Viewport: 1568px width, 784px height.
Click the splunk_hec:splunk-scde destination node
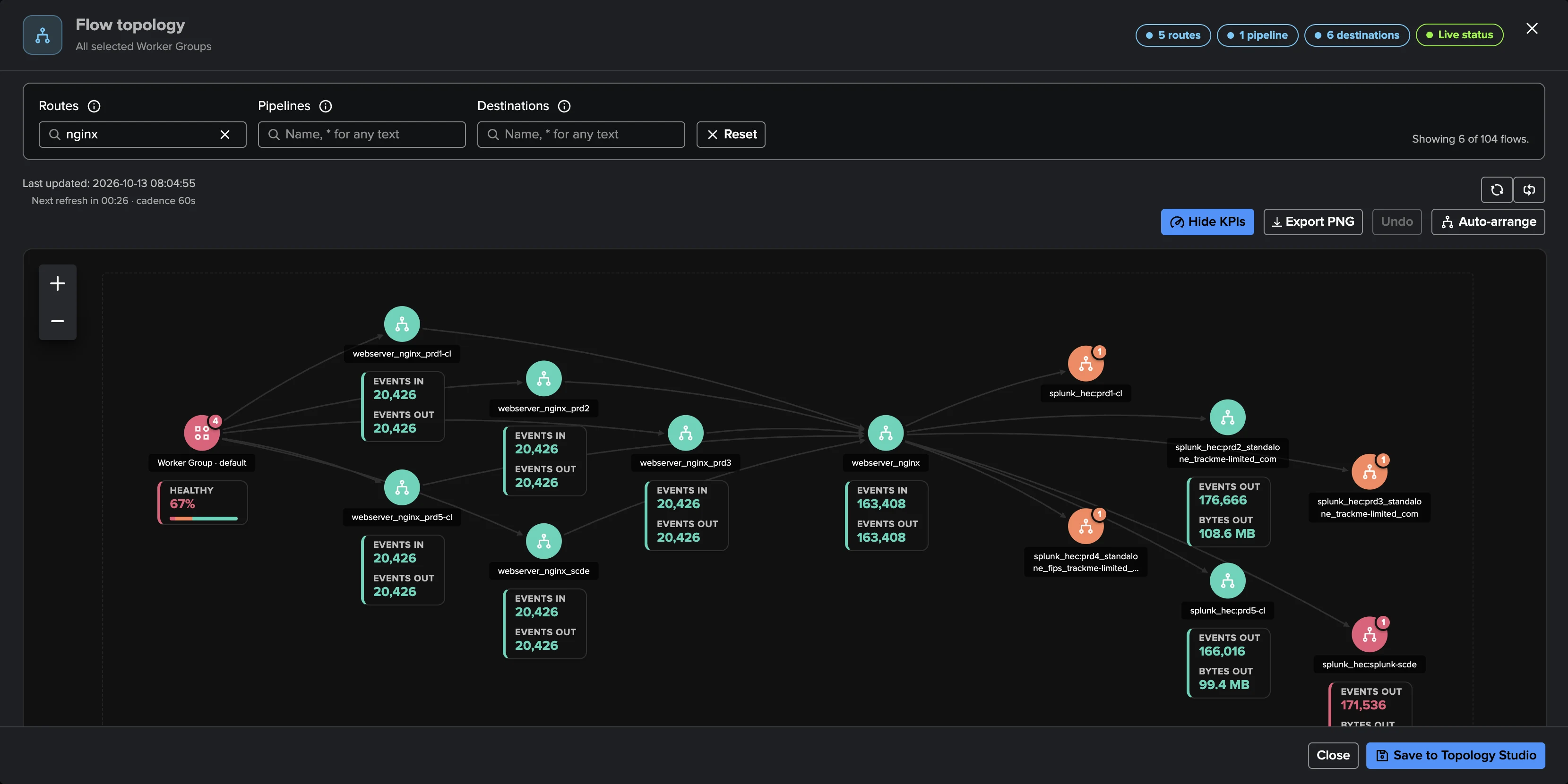[x=1369, y=634]
